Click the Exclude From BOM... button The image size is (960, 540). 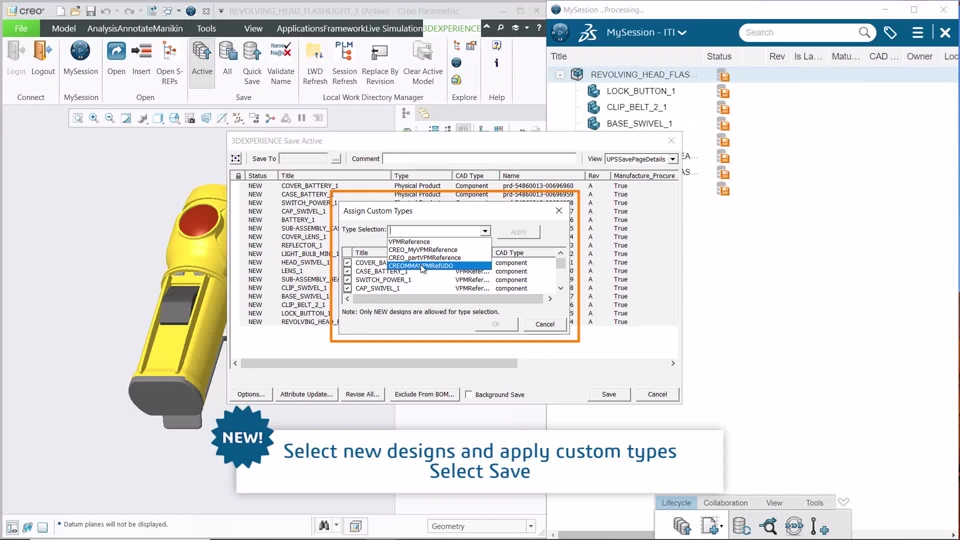424,394
